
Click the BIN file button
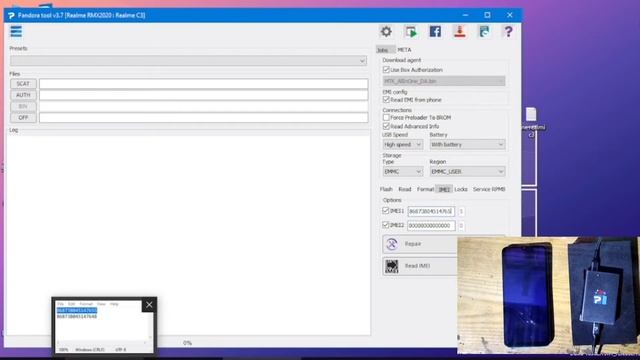pos(23,107)
